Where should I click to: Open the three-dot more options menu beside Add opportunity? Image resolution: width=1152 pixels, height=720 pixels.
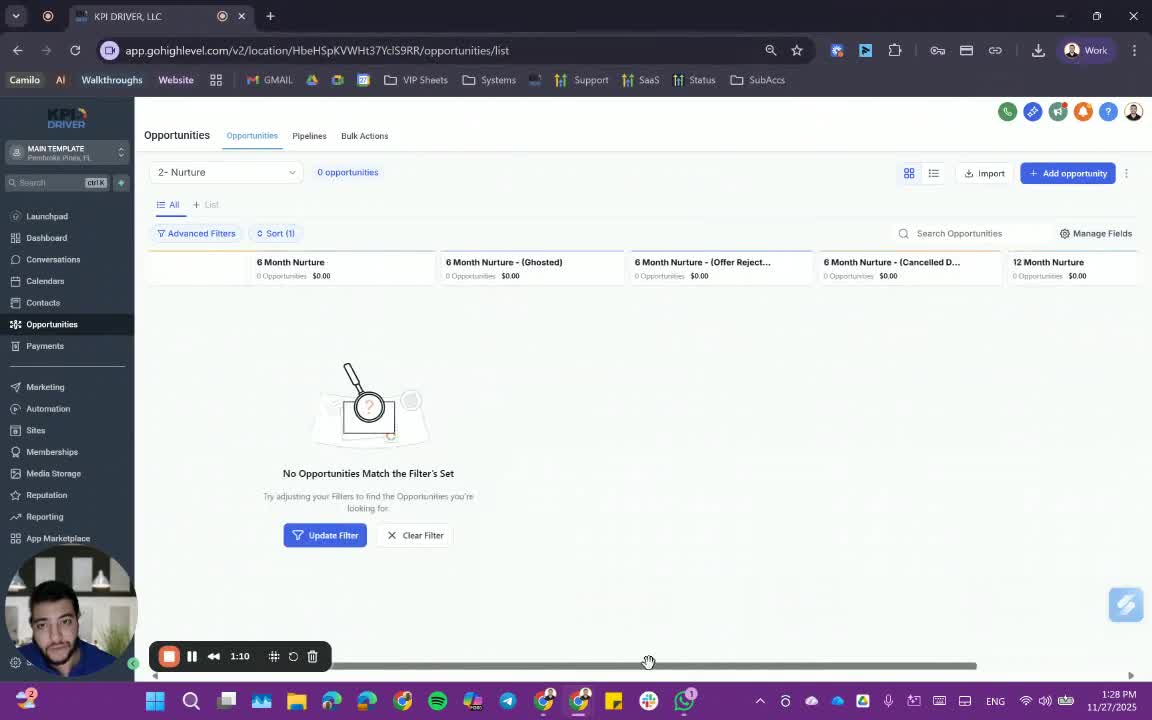coord(1126,173)
